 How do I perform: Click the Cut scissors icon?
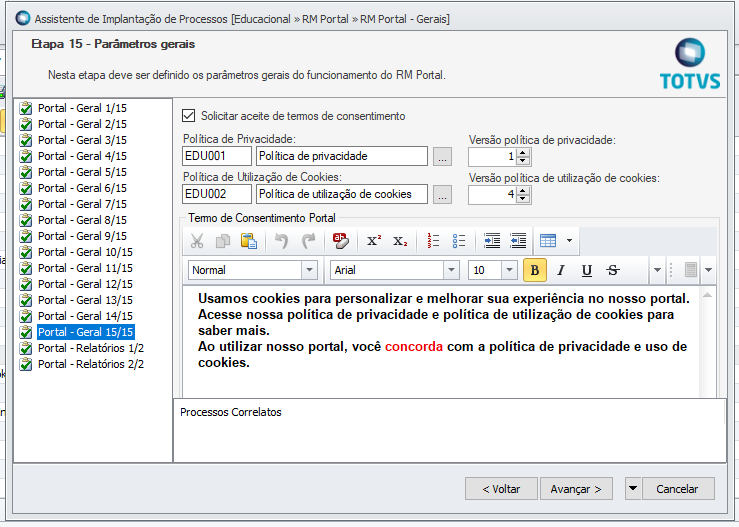coord(197,241)
